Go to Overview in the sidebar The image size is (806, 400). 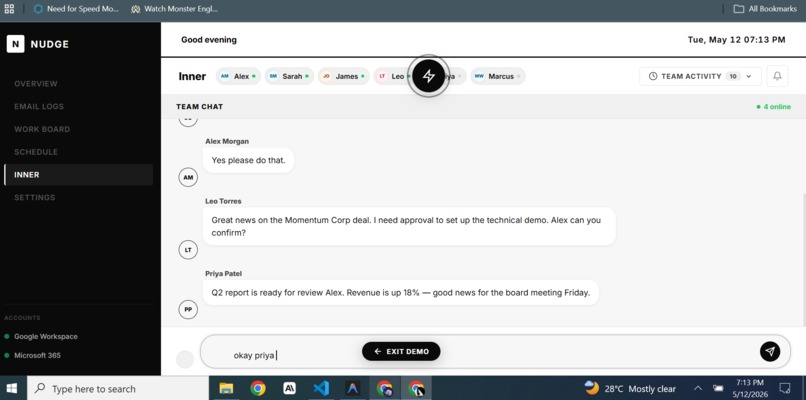(36, 84)
